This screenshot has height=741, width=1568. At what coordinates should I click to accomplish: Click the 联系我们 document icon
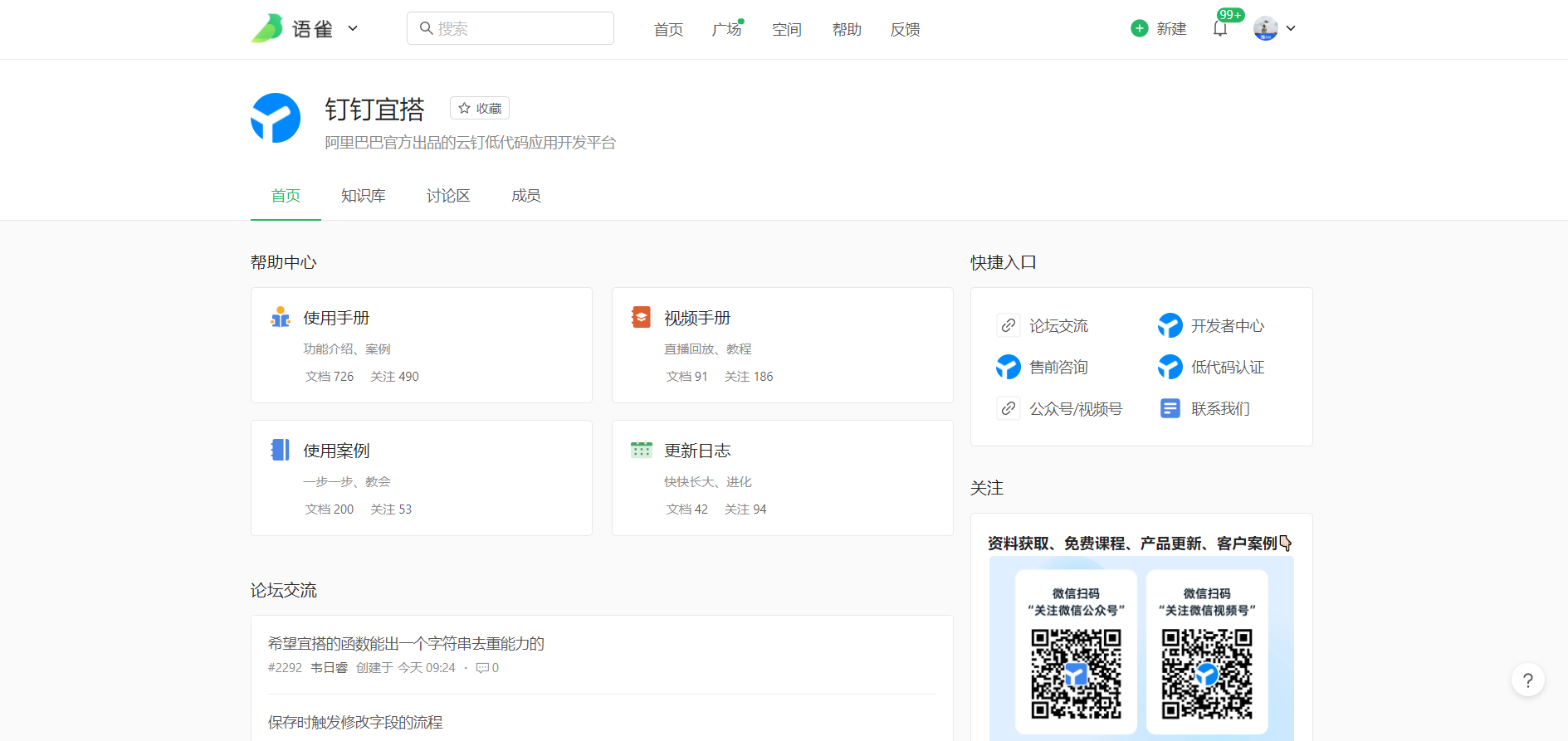point(1170,408)
